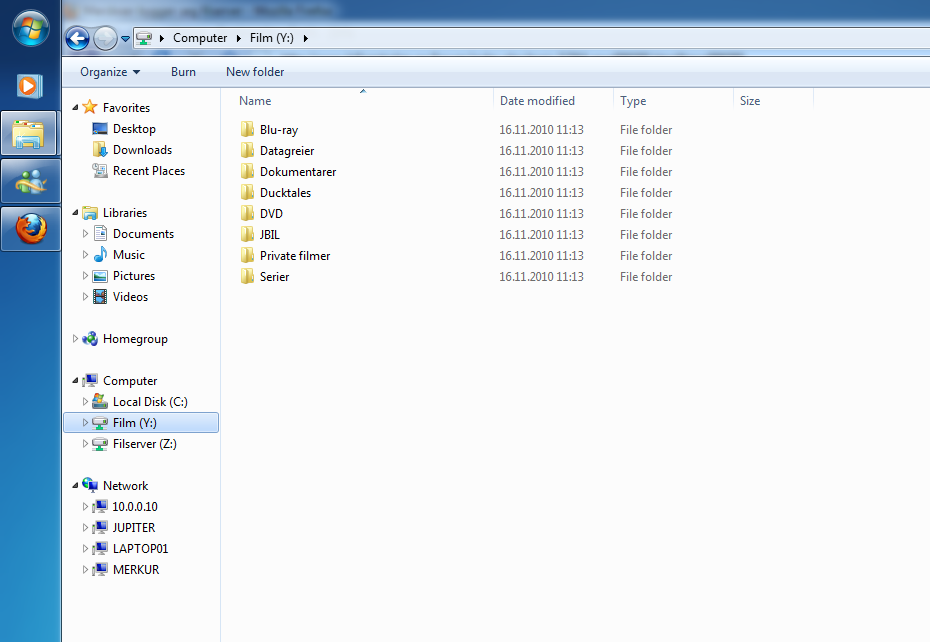Viewport: 930px width, 642px height.
Task: Select the DVD folder icon
Action: click(x=247, y=214)
